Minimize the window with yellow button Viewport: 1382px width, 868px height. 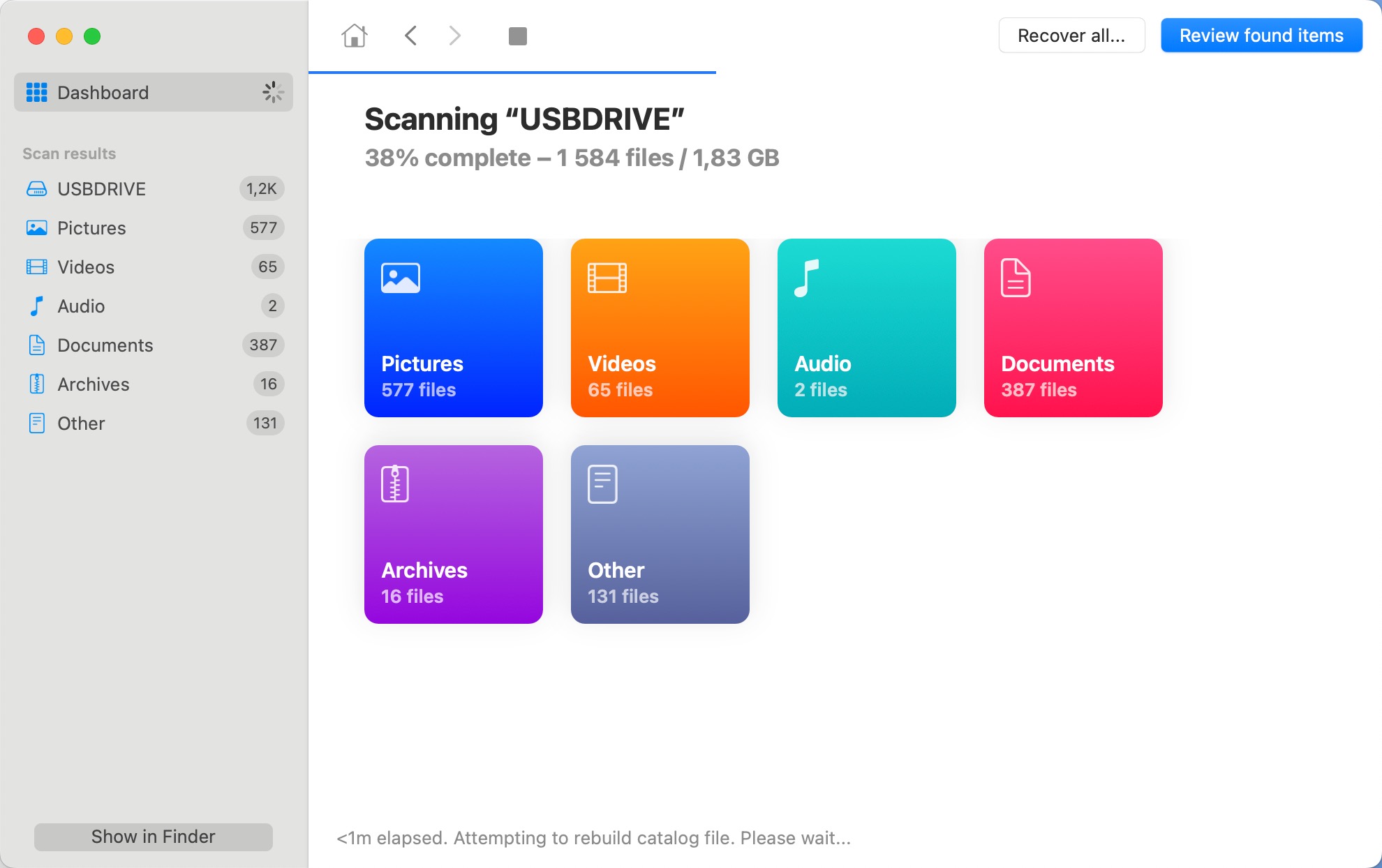tap(64, 36)
